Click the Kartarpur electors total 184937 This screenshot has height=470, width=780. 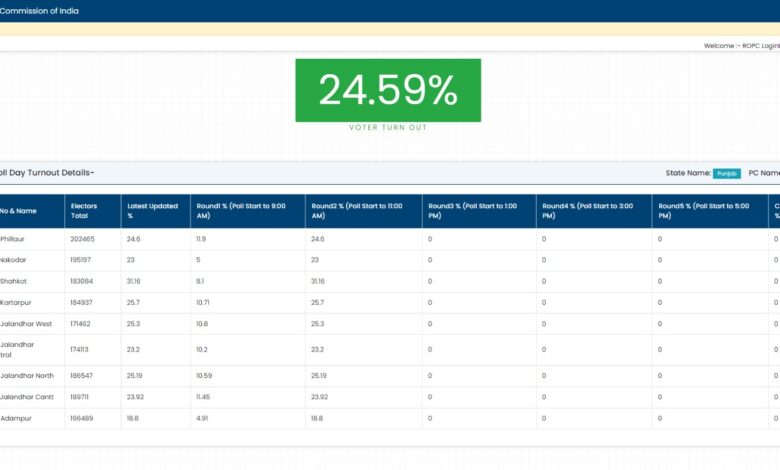83,302
